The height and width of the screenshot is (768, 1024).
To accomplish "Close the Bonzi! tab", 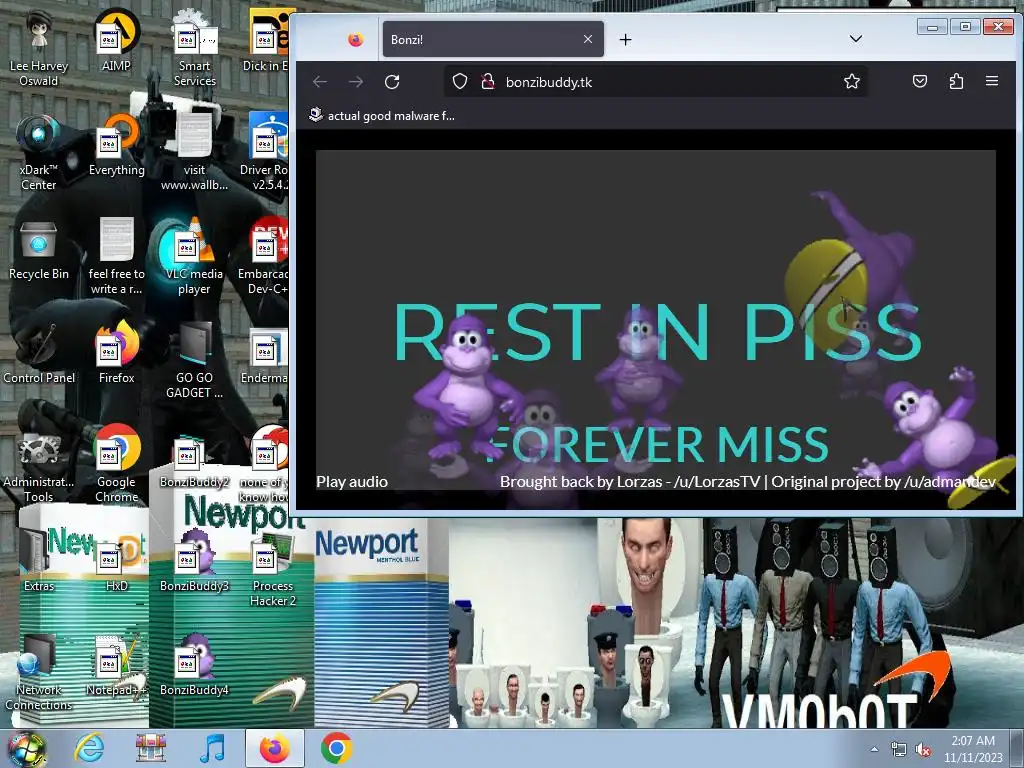I will 588,39.
